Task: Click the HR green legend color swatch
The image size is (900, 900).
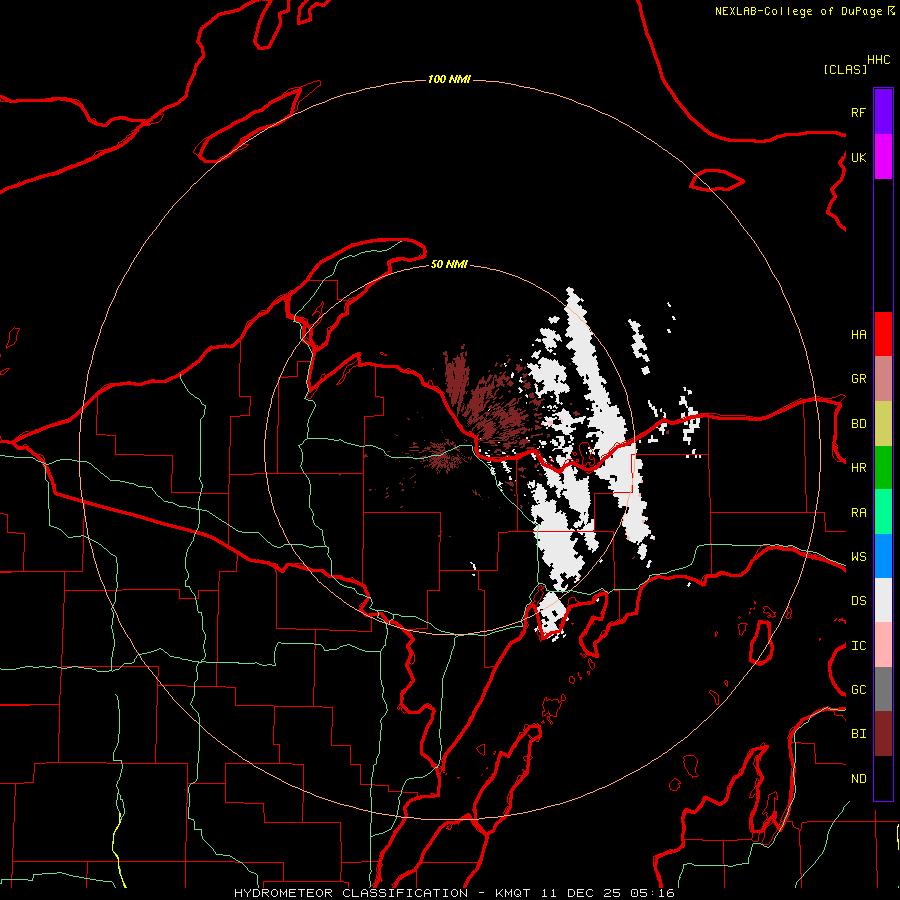Action: pos(883,468)
